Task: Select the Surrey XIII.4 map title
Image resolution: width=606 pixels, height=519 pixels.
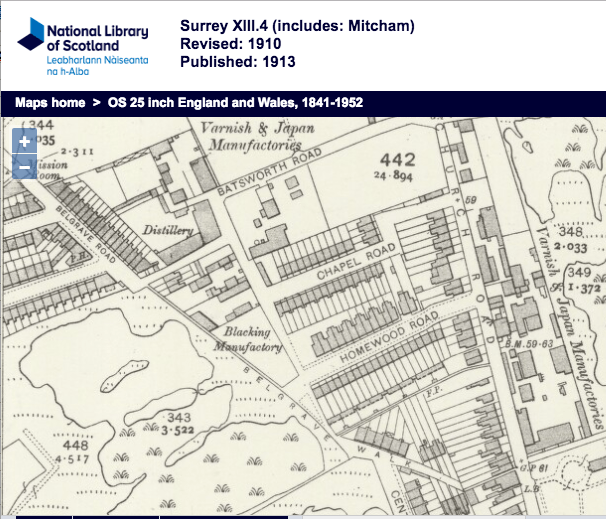Action: click(297, 26)
